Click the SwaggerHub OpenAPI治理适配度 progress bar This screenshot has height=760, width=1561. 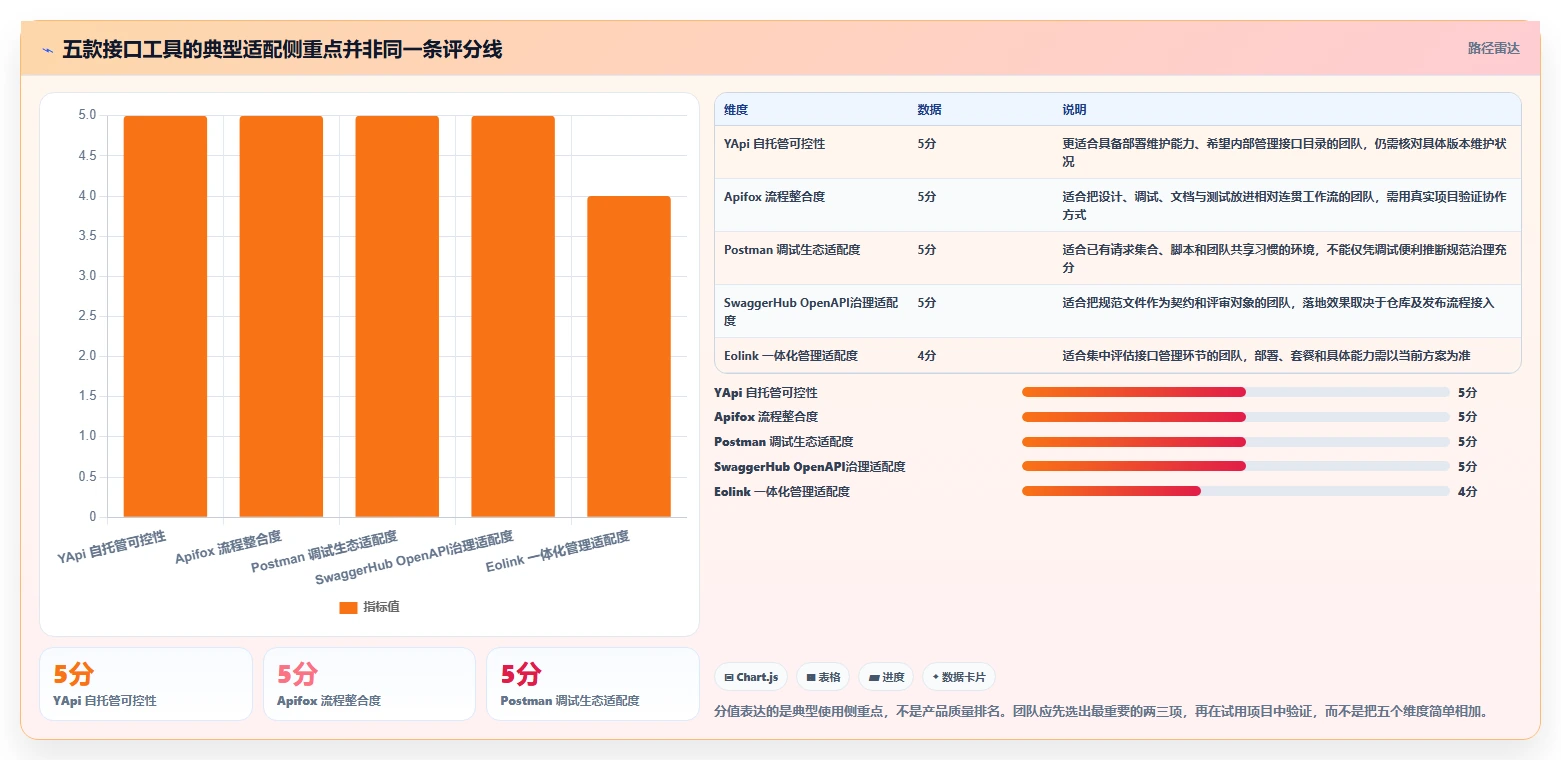(1235, 466)
